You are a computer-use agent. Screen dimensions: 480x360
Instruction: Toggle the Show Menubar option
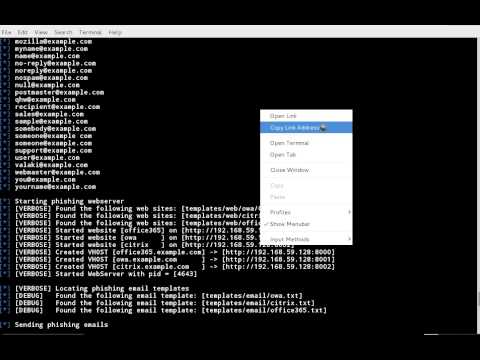306,224
